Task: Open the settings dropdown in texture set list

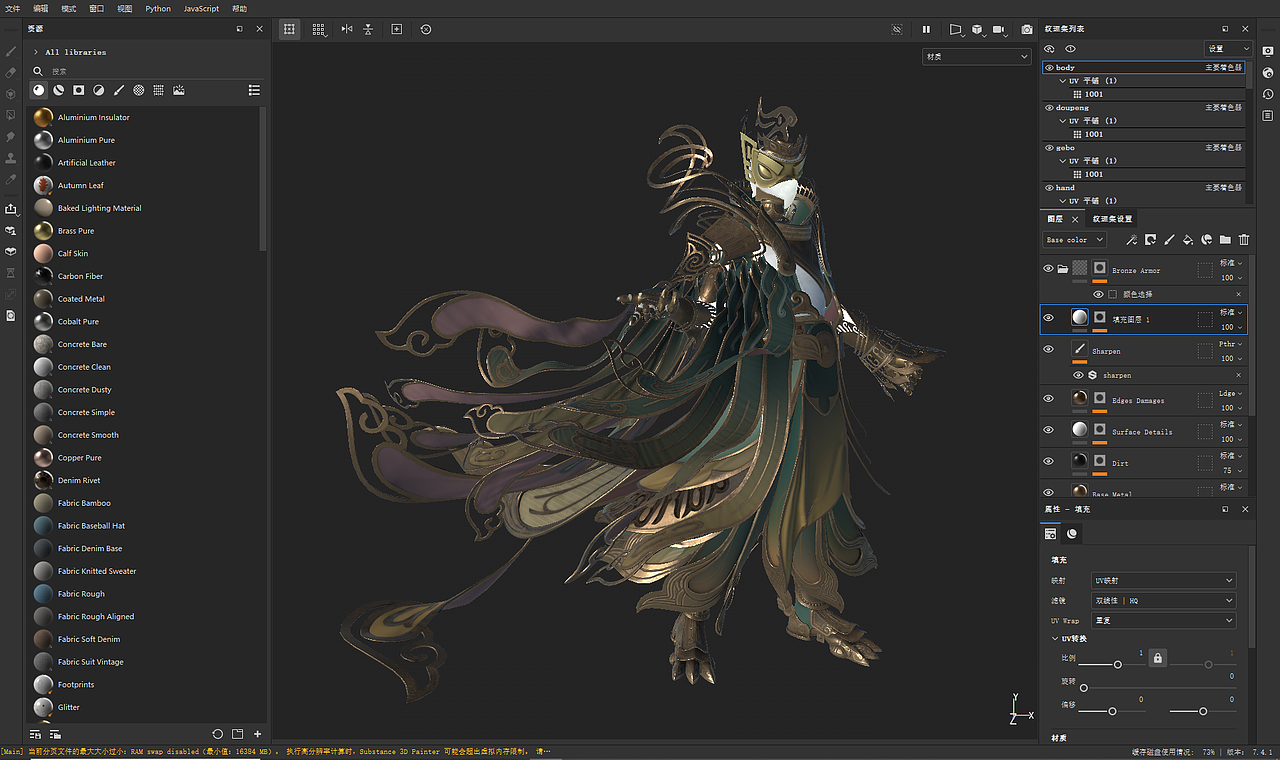Action: [x=1228, y=48]
